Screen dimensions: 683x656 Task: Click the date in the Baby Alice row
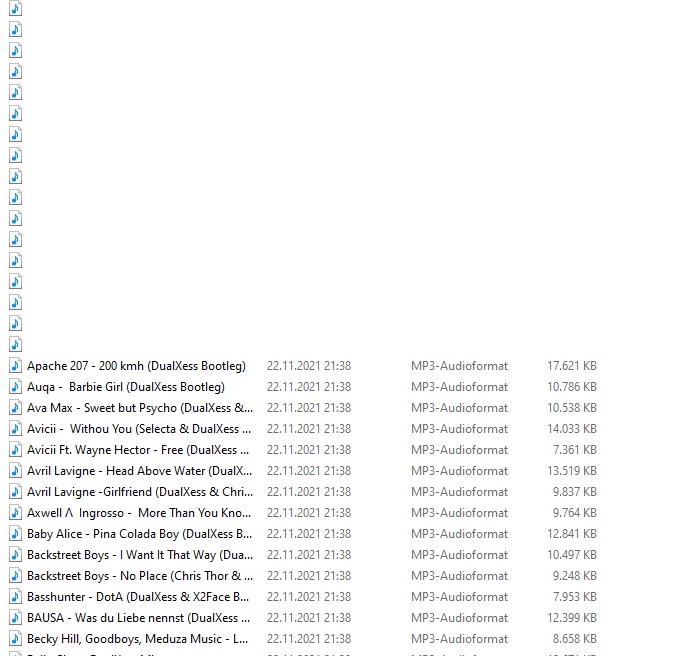(309, 534)
